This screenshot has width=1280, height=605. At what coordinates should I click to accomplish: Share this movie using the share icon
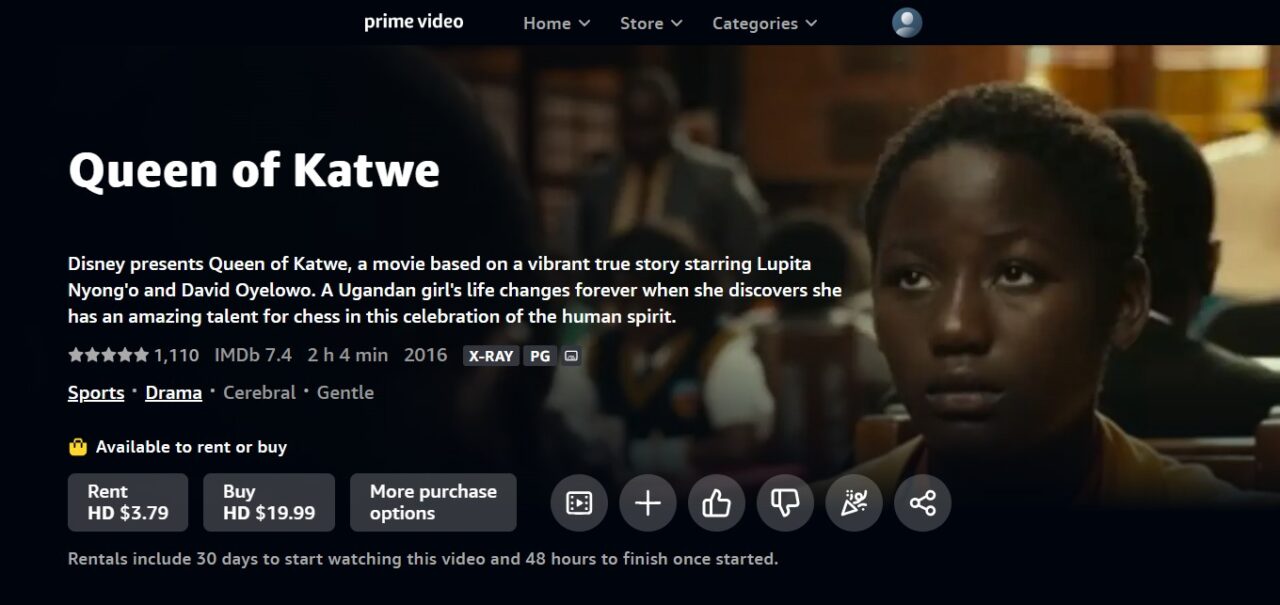click(923, 503)
